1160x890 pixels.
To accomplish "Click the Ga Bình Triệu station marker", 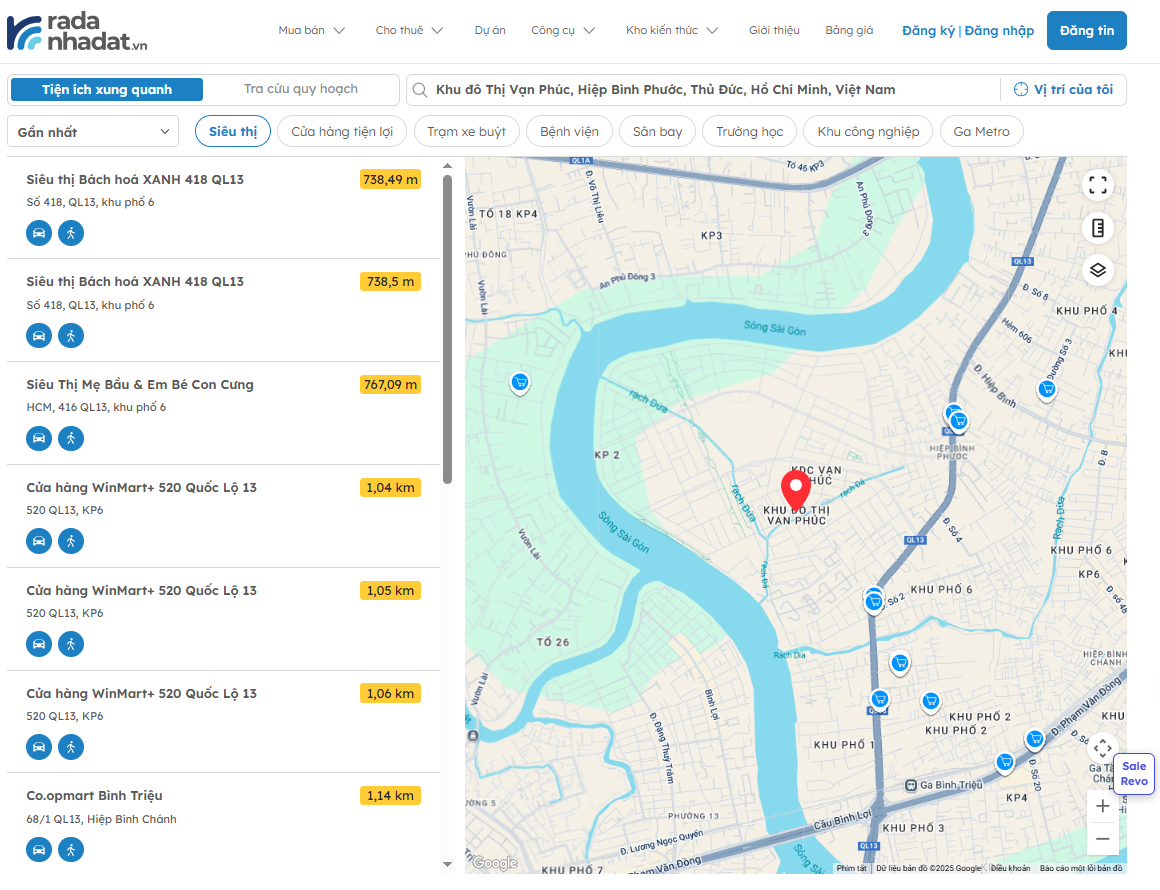I will (x=911, y=786).
